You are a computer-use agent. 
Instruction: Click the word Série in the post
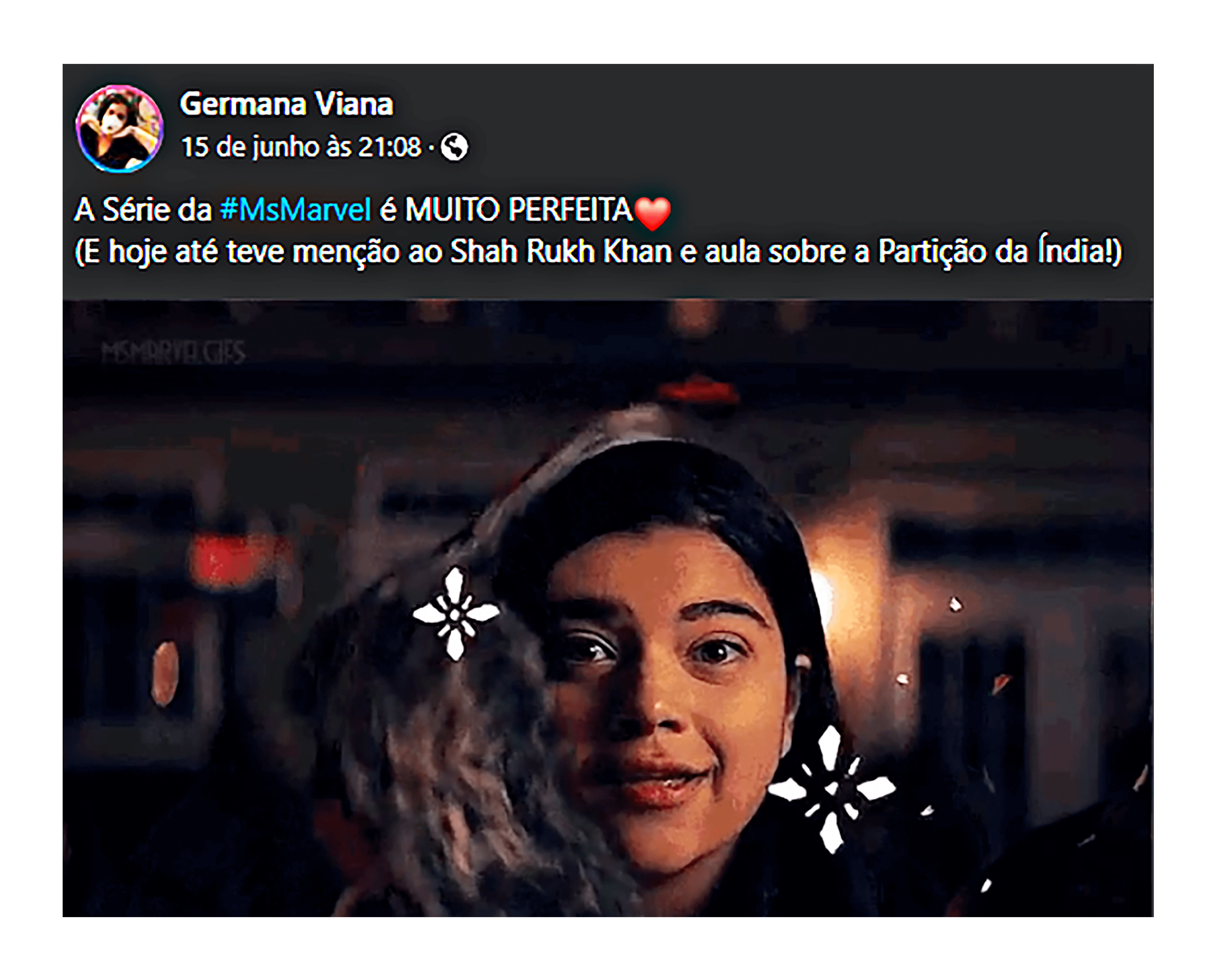(x=136, y=210)
